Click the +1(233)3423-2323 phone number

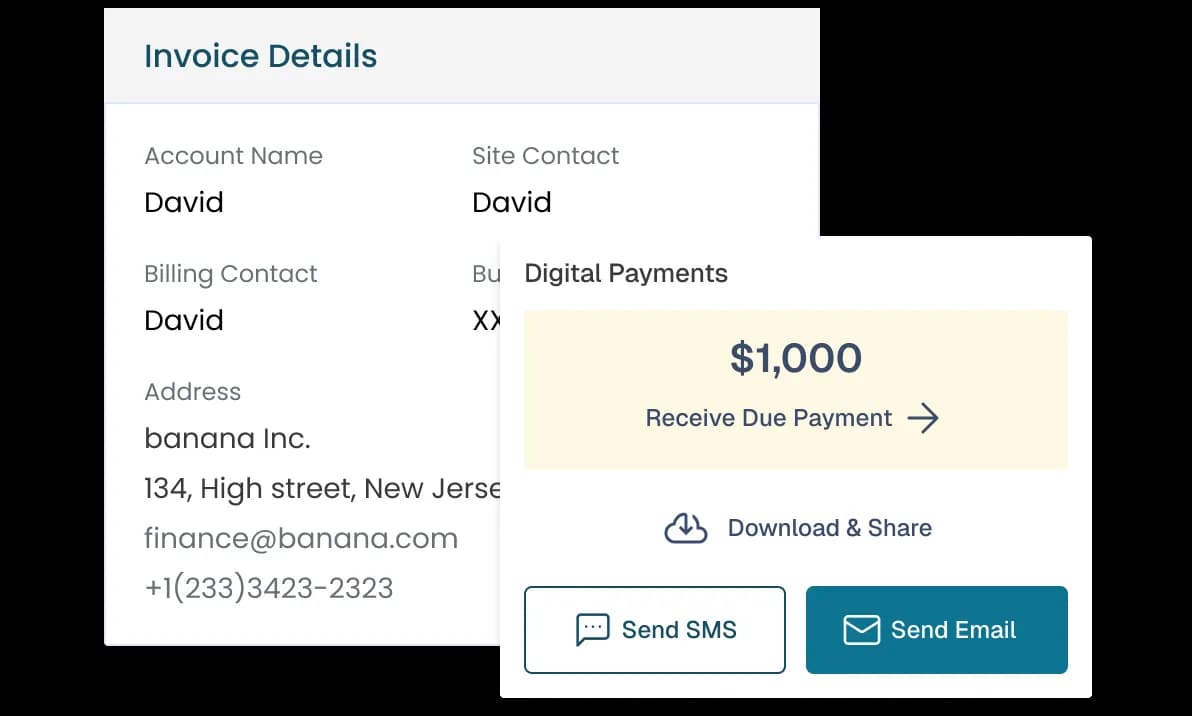point(268,588)
